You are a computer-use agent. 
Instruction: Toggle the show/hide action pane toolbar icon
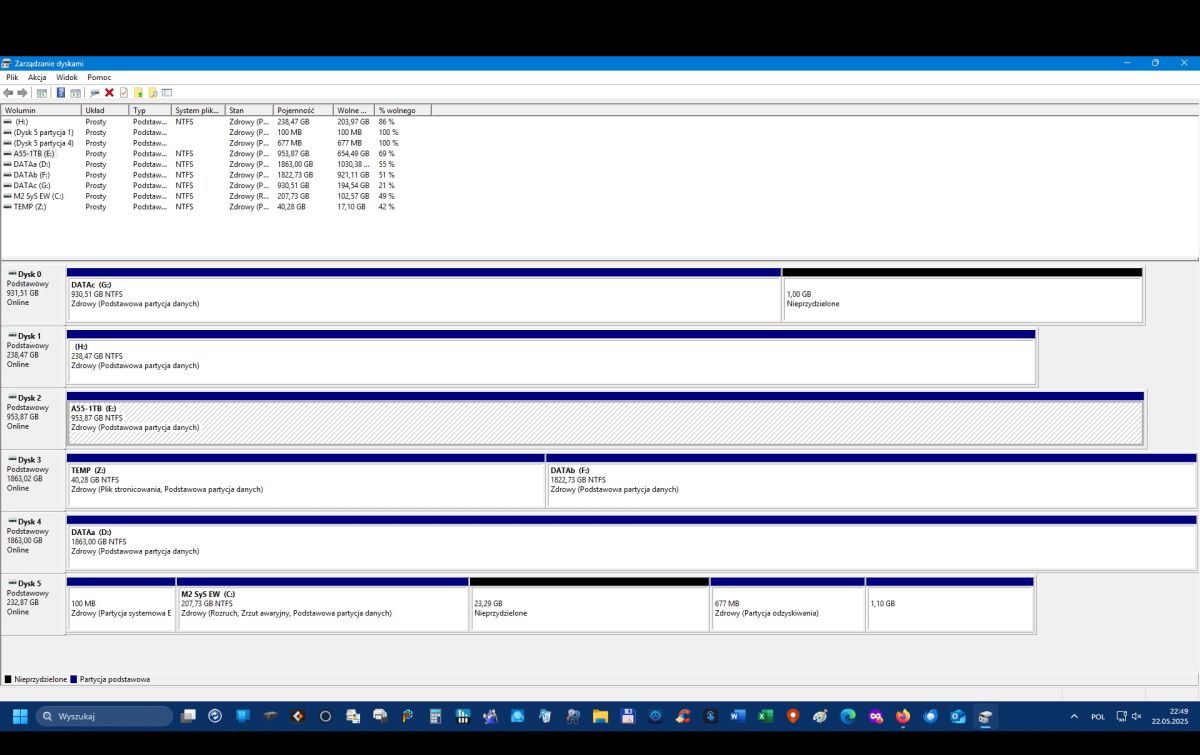tap(75, 93)
